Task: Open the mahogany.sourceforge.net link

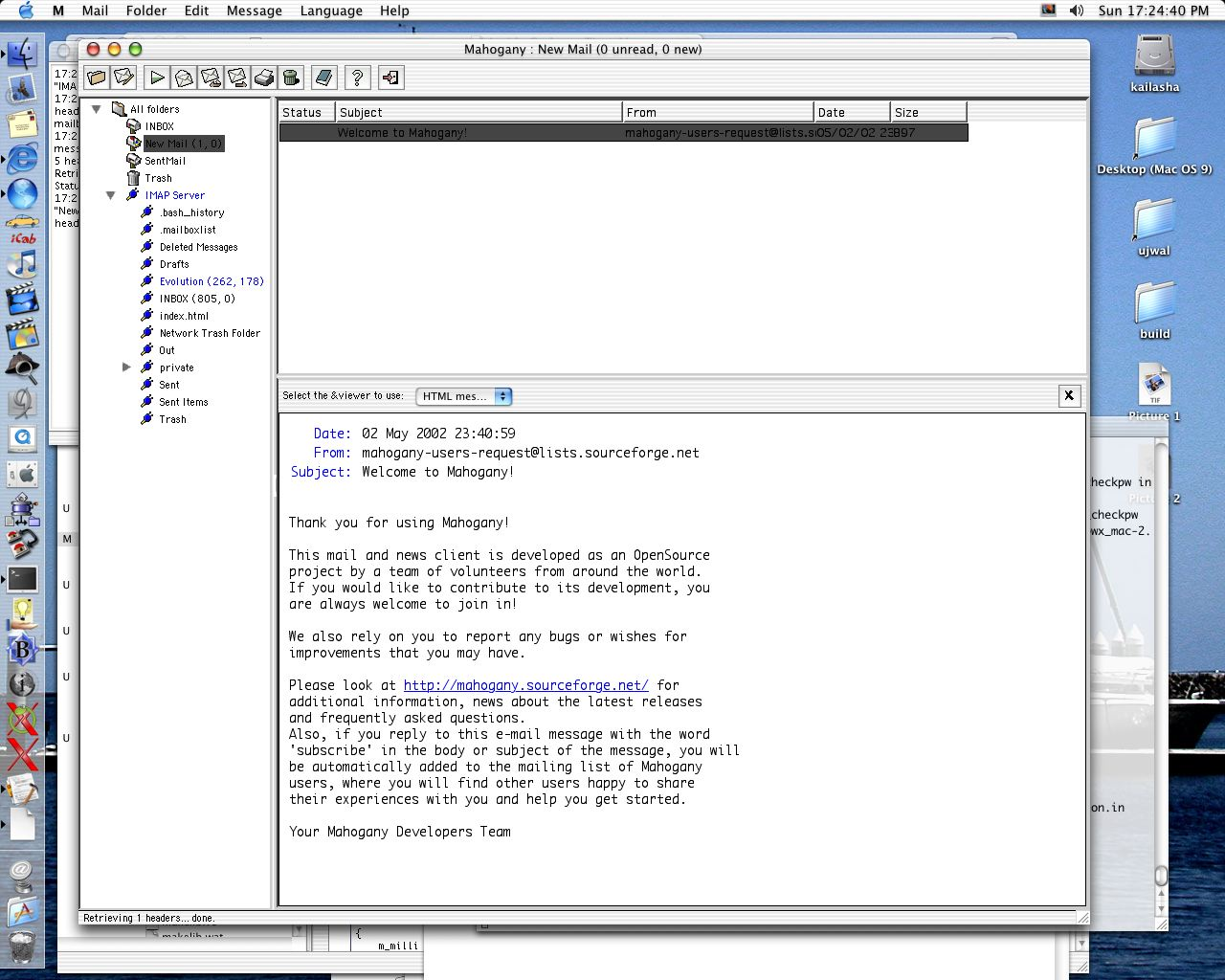Action: point(525,685)
